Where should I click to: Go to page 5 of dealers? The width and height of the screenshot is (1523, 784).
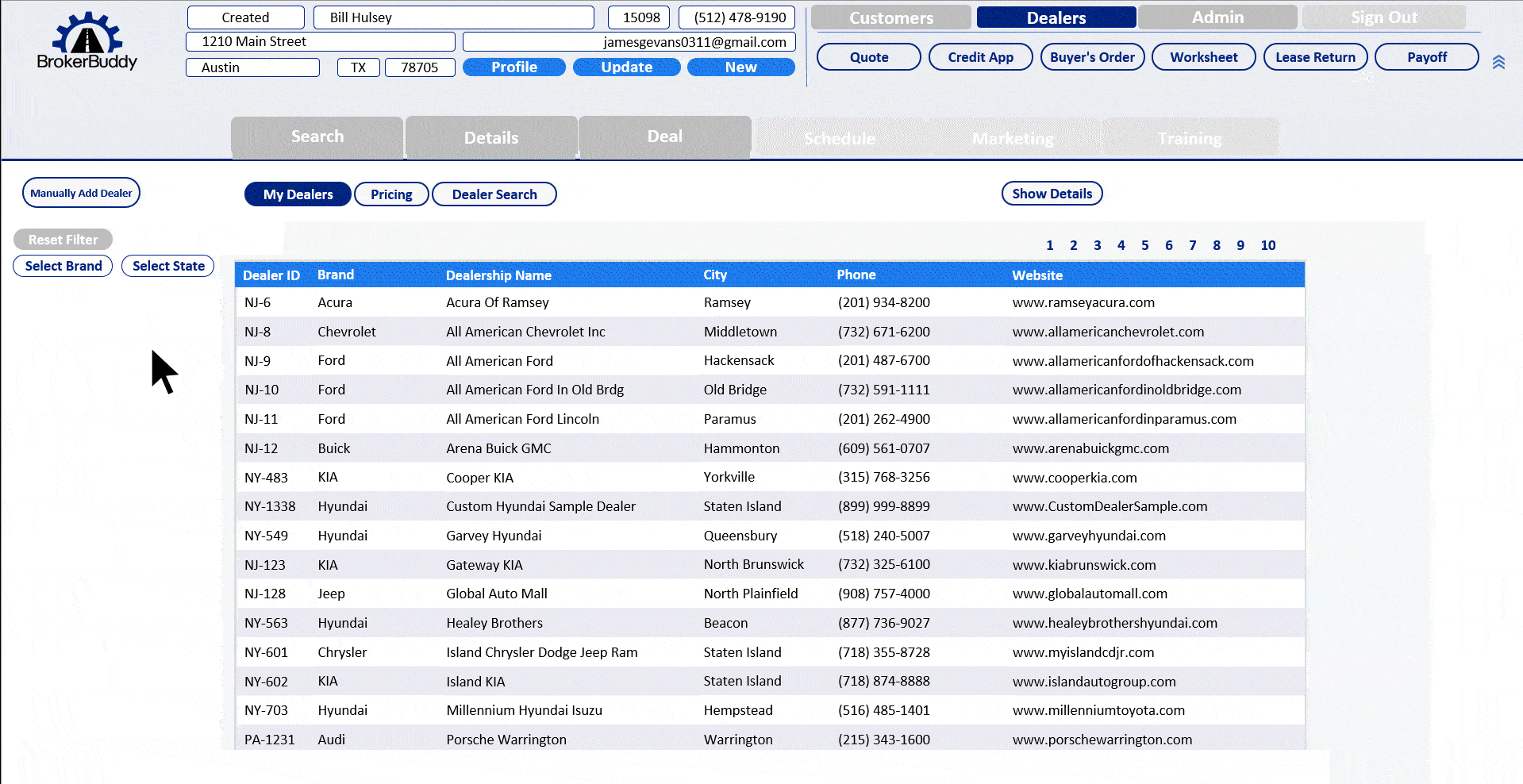[1145, 245]
